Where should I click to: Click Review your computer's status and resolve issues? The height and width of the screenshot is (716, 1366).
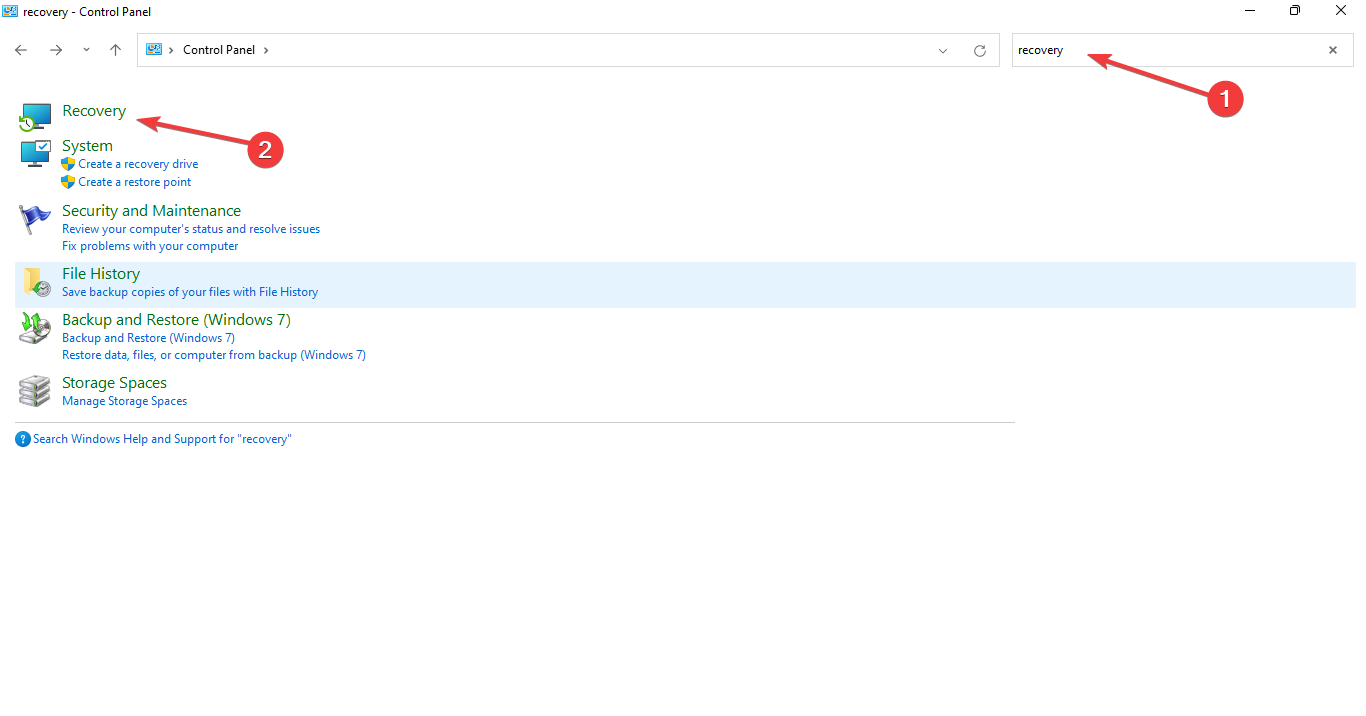point(191,229)
